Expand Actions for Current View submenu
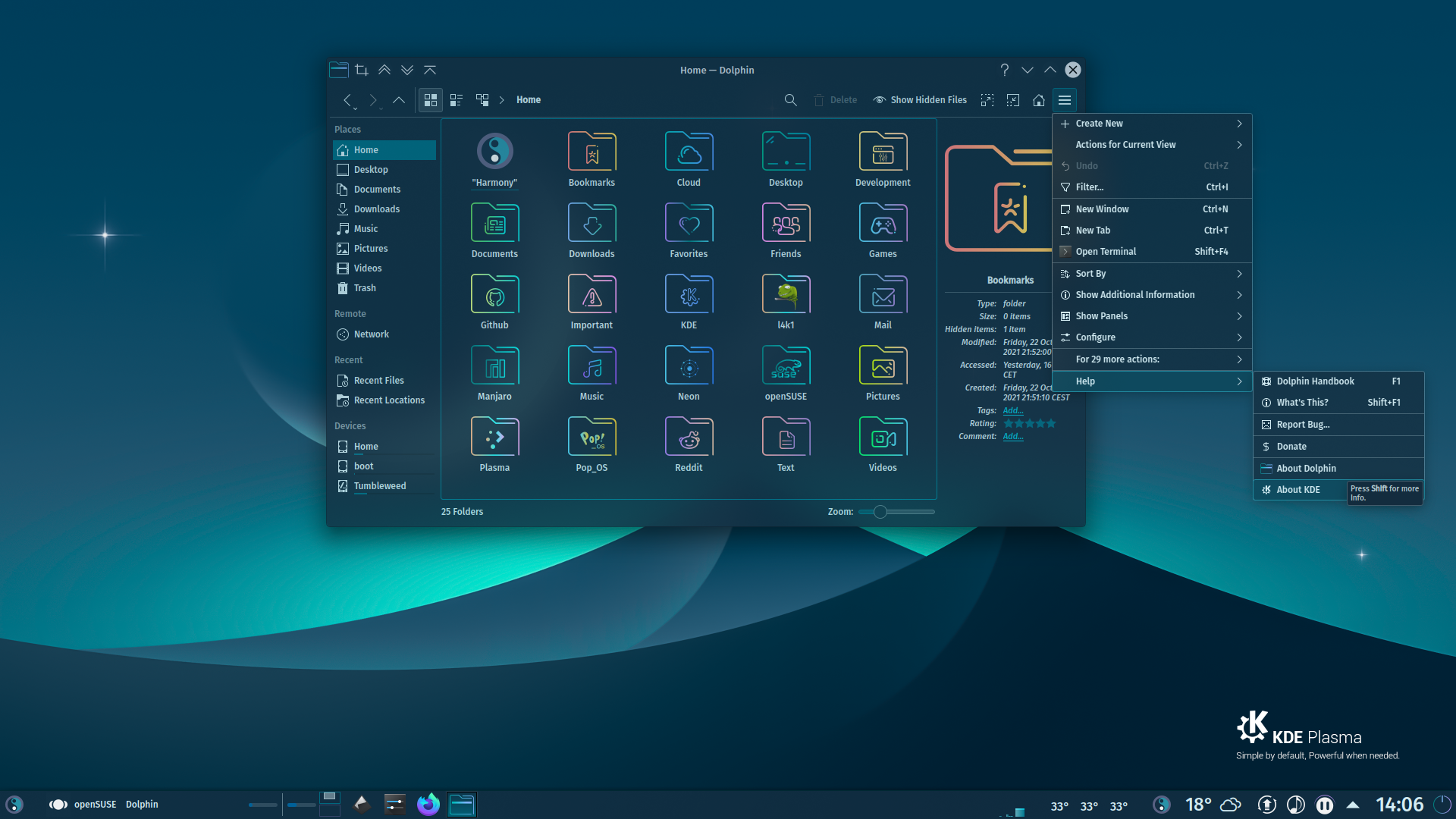Screen dimensions: 1456x819 (1152, 145)
